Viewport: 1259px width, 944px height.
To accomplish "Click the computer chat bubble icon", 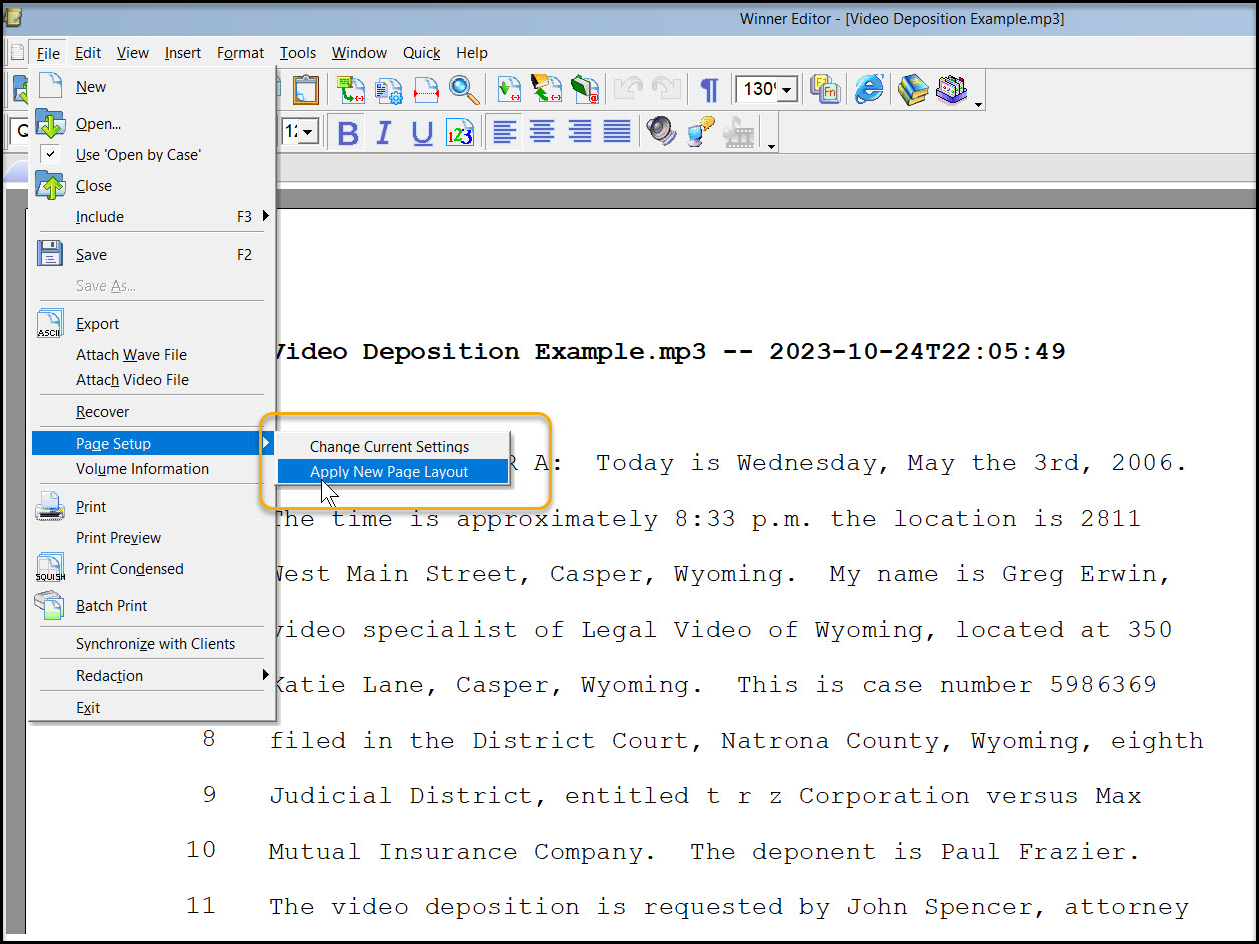I will pos(700,132).
